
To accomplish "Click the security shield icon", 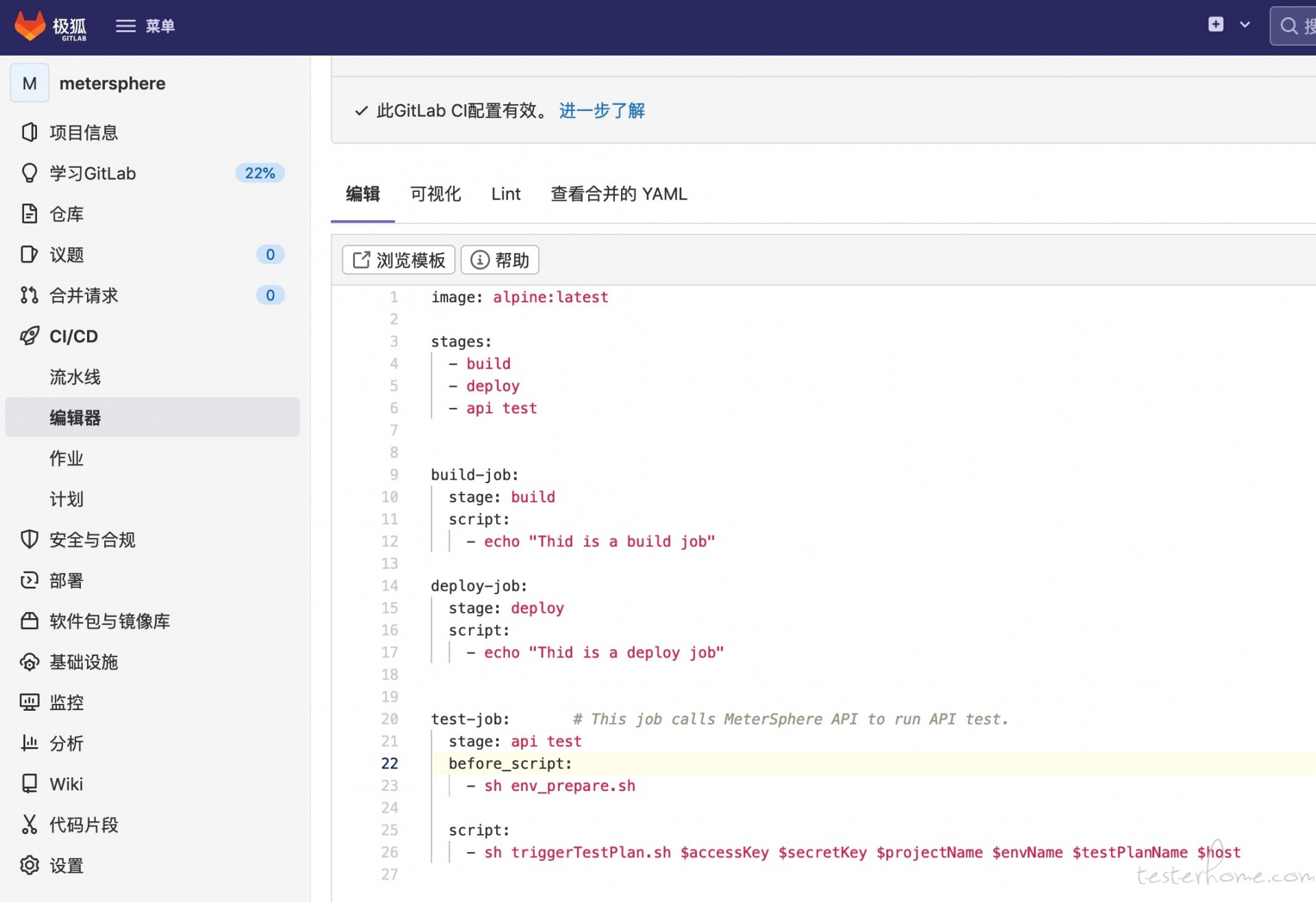I will tap(29, 539).
